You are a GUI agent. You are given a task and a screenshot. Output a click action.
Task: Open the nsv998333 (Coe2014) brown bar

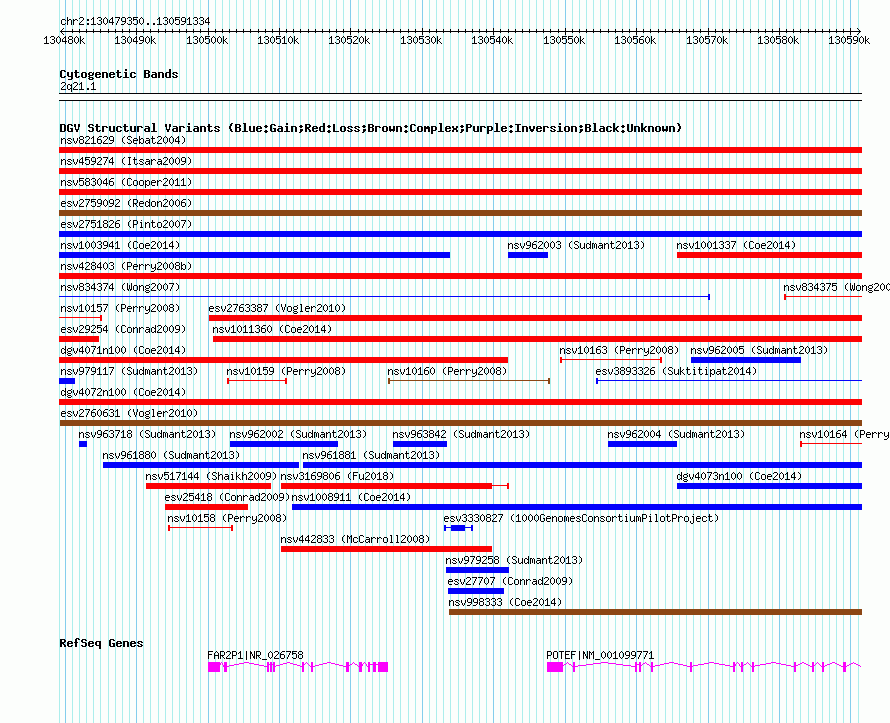pos(656,612)
